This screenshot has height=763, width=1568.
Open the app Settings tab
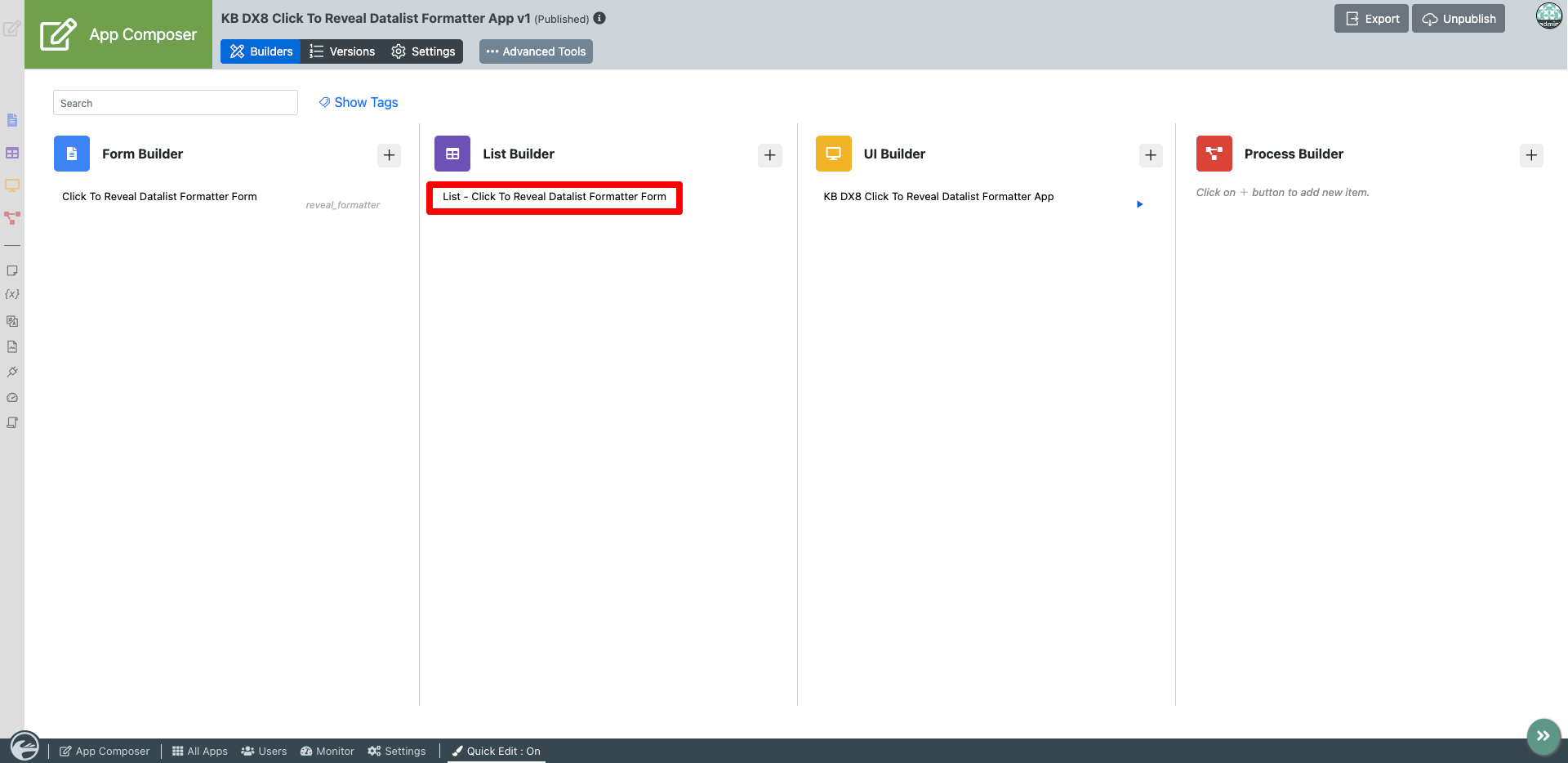pyautogui.click(x=423, y=51)
